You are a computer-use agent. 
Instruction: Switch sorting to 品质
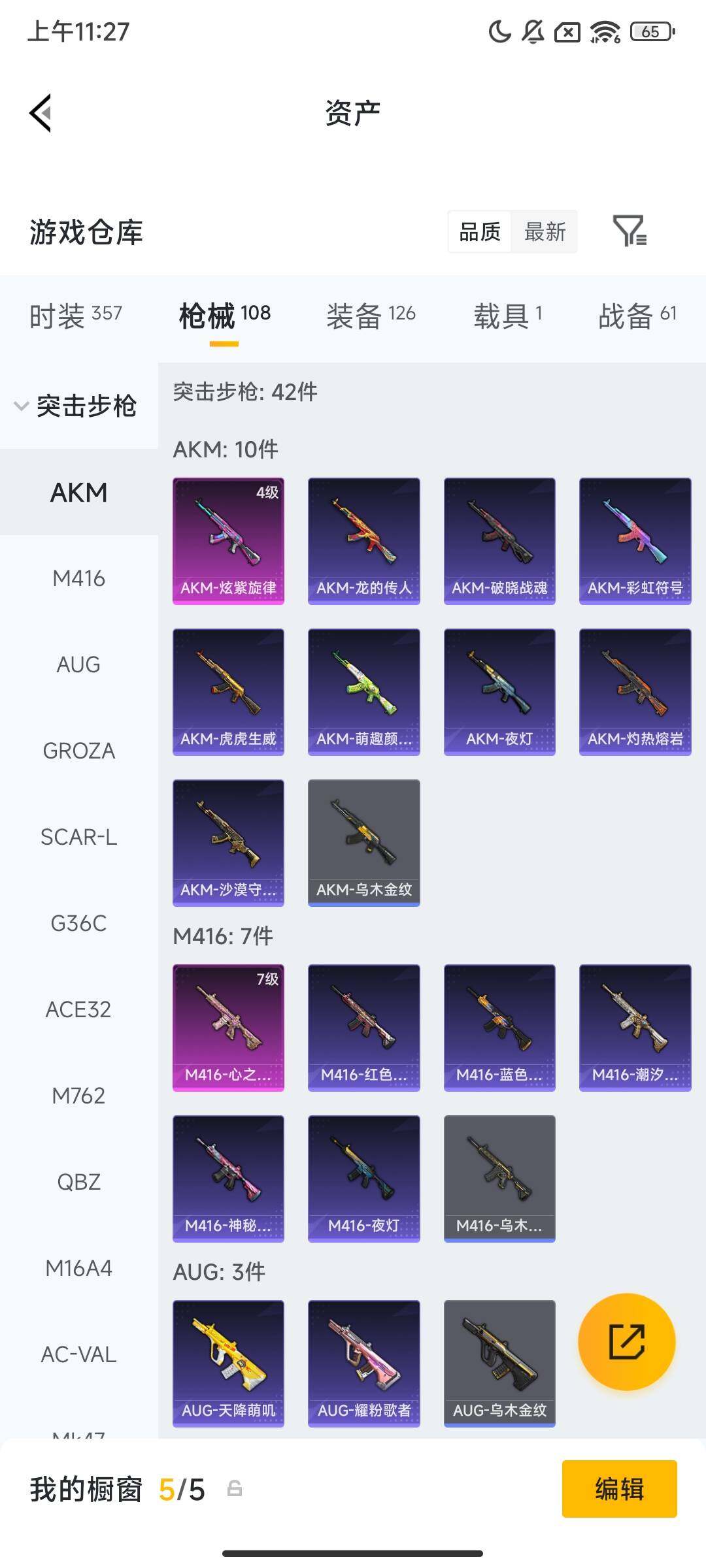click(480, 231)
